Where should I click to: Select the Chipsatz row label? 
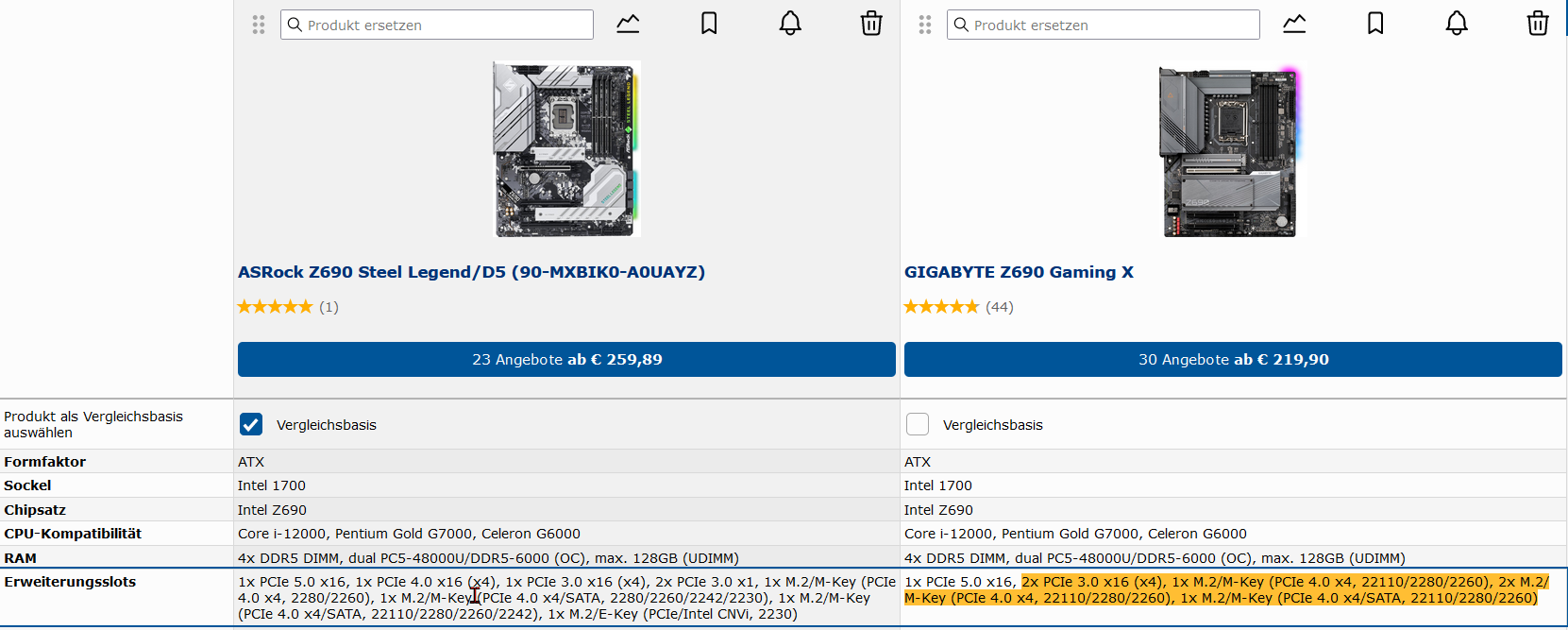35,510
